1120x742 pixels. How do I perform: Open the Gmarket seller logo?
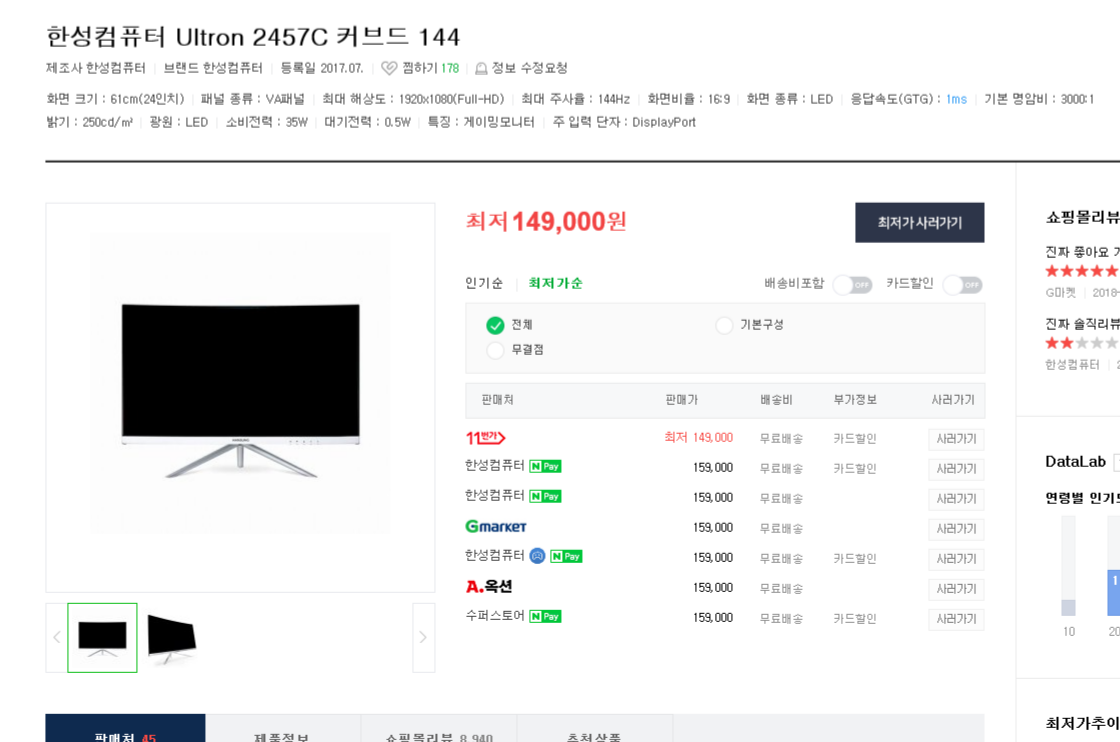coord(496,527)
